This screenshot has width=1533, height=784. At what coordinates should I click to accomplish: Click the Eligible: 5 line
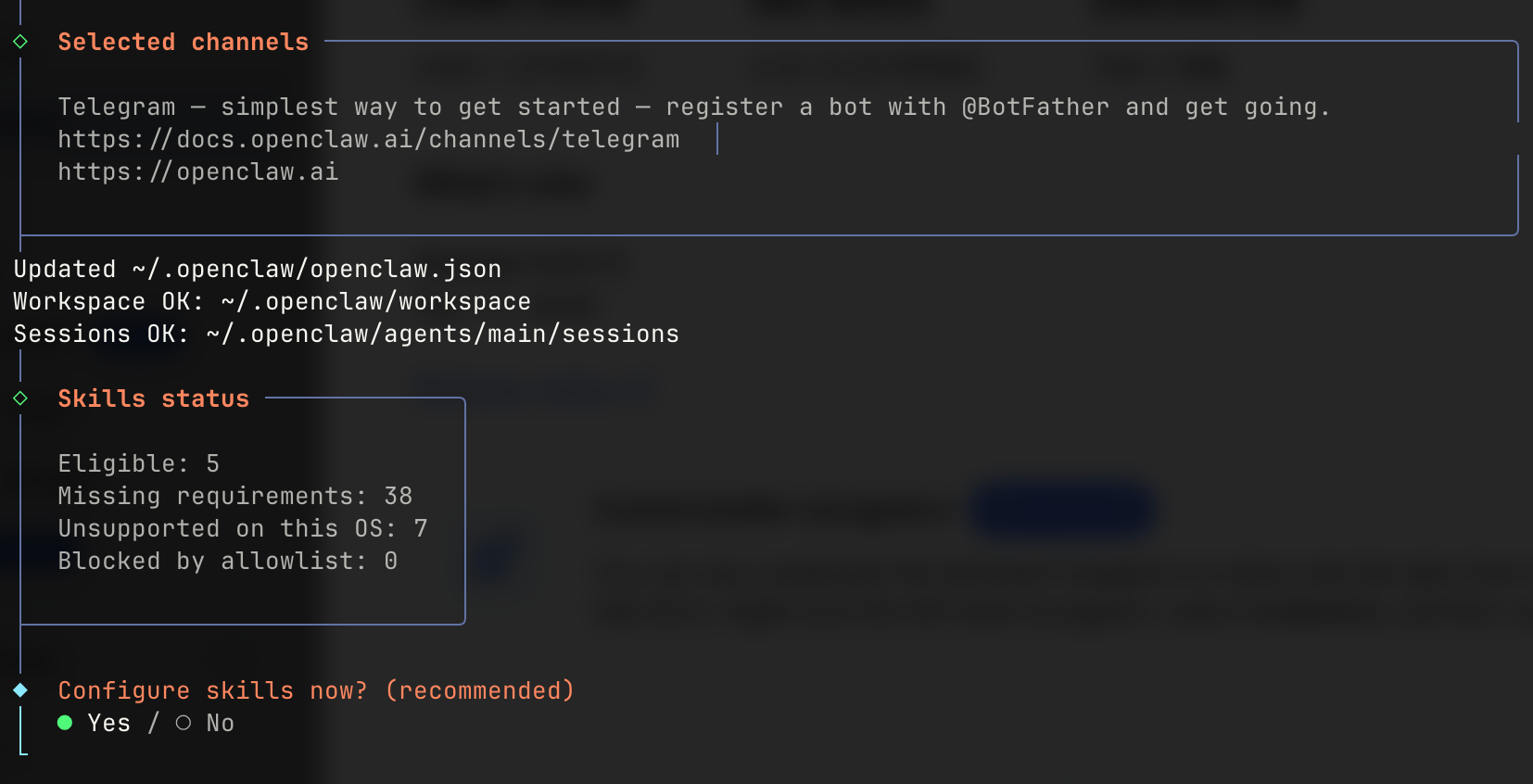point(138,463)
